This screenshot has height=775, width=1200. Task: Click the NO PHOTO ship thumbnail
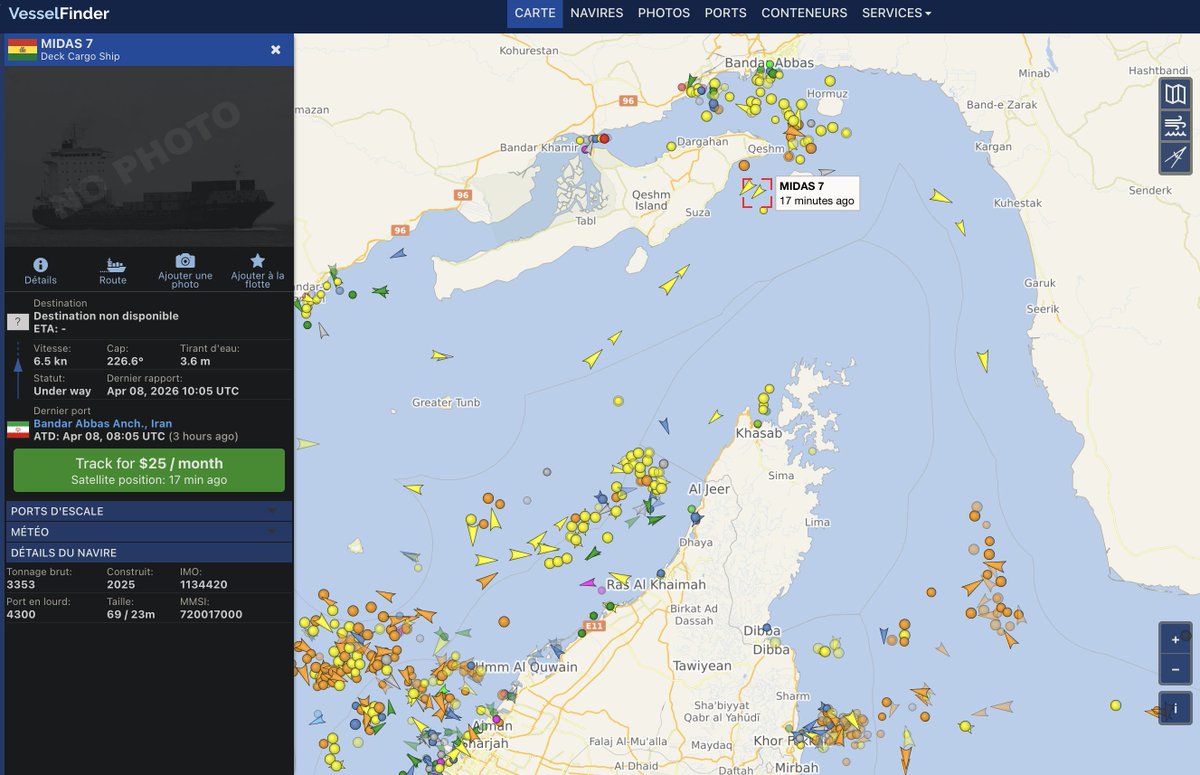click(149, 156)
